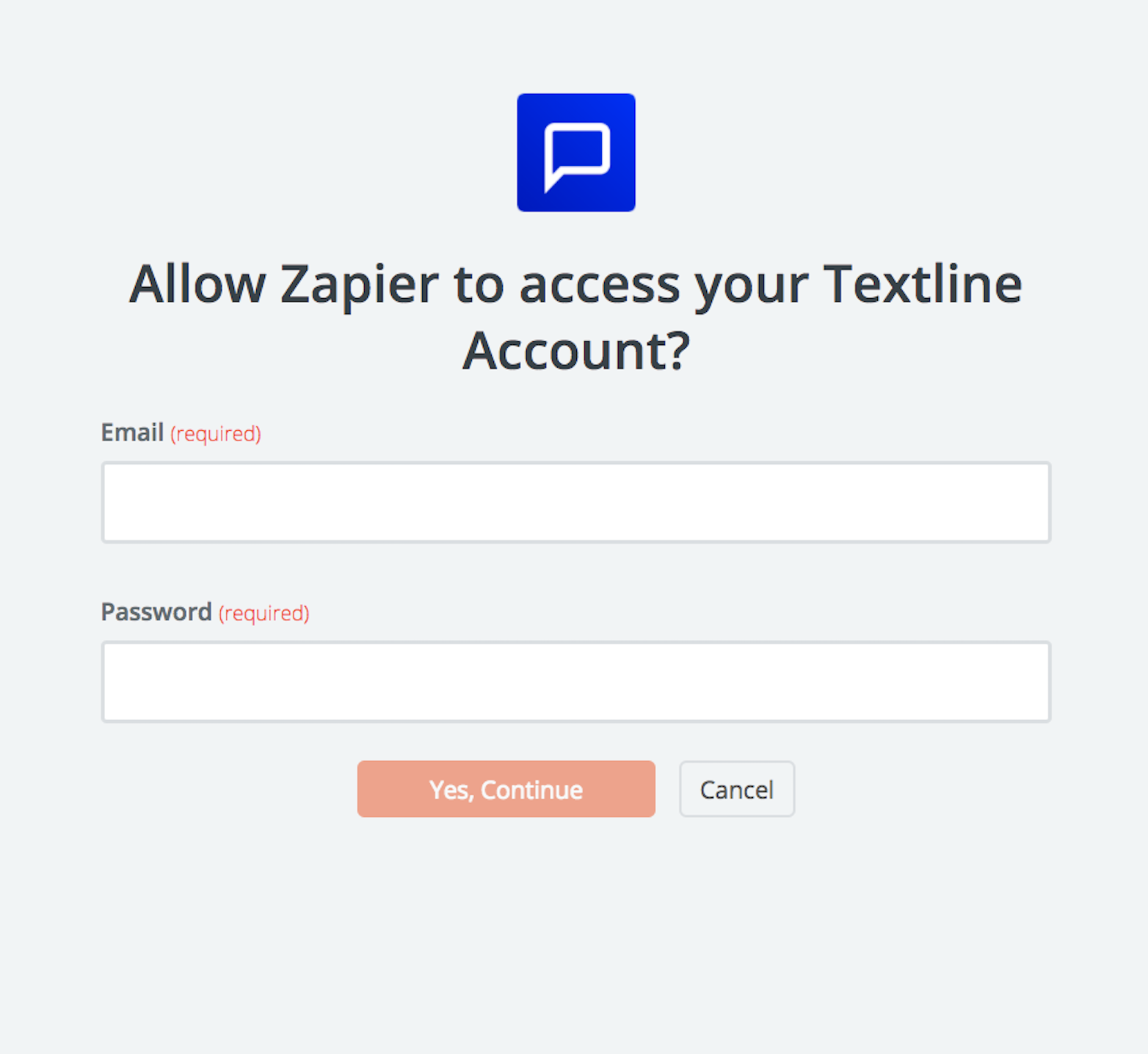Click the word Allow in heading
This screenshot has height=1054, width=1148.
197,284
